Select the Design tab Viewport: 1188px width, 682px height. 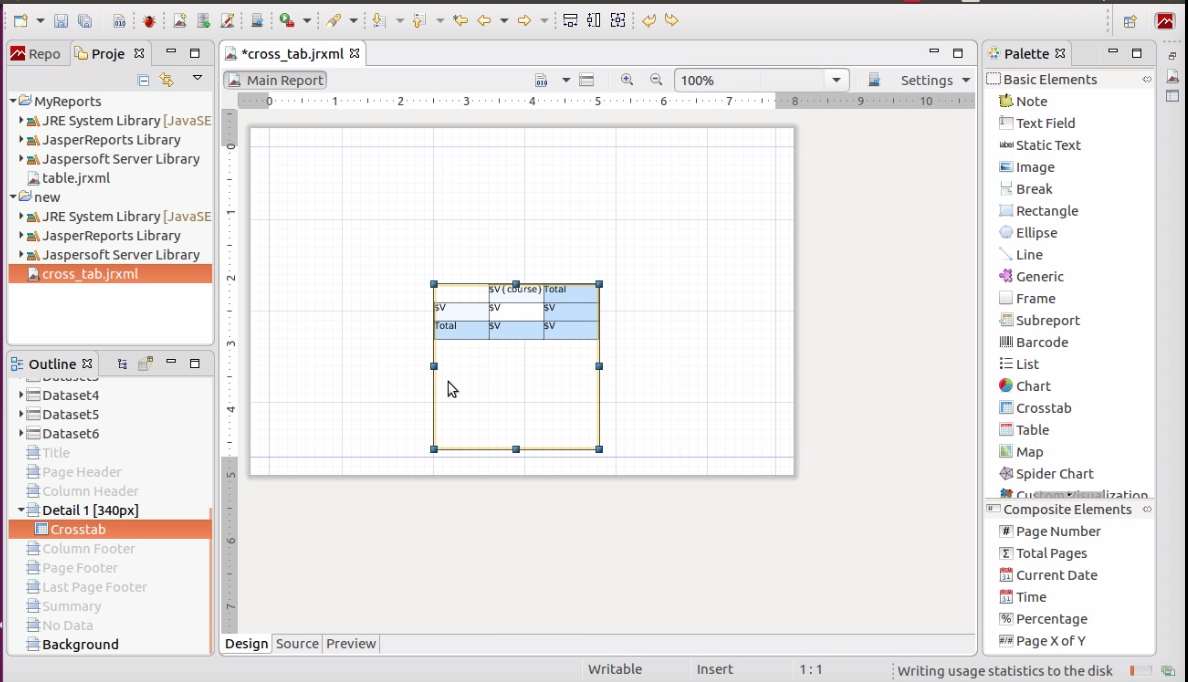pos(246,643)
